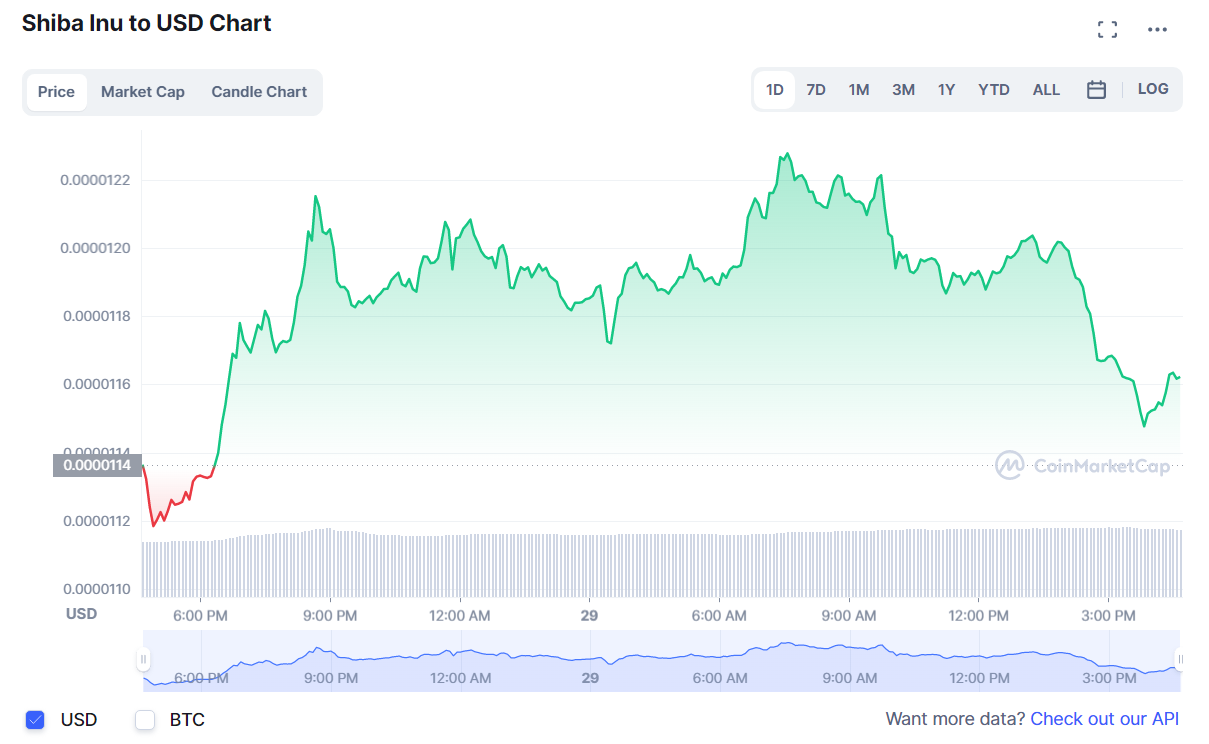Click the 0.0000116 y-axis label
This screenshot has width=1209, height=744.
tap(96, 384)
